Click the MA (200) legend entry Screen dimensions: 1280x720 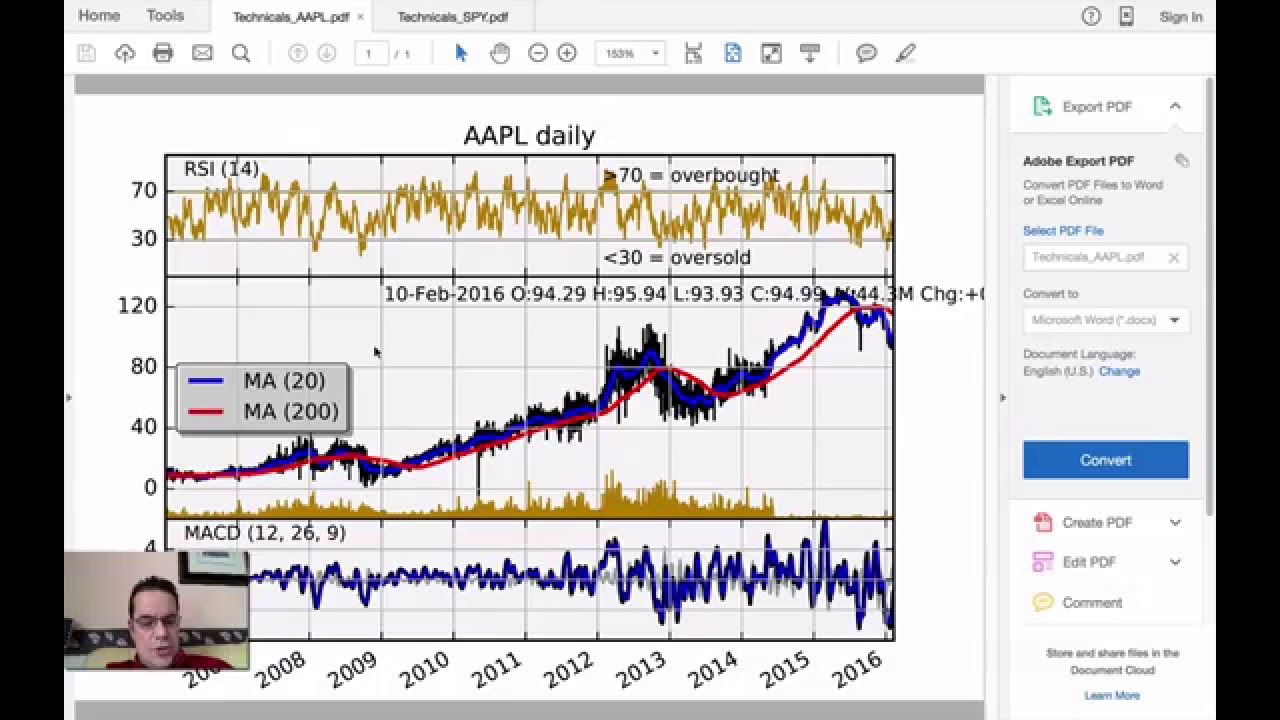(x=265, y=411)
